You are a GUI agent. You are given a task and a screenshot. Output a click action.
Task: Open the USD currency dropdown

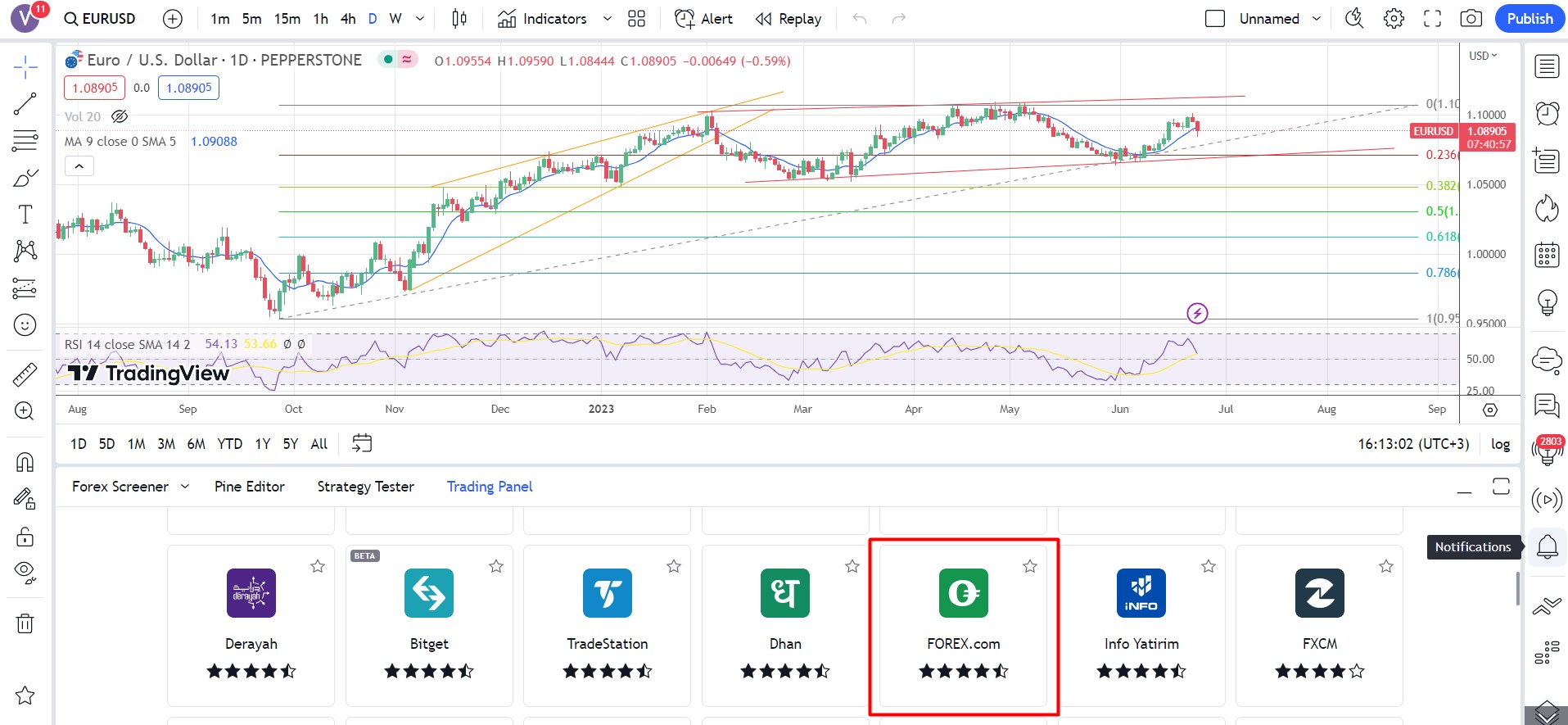tap(1483, 56)
